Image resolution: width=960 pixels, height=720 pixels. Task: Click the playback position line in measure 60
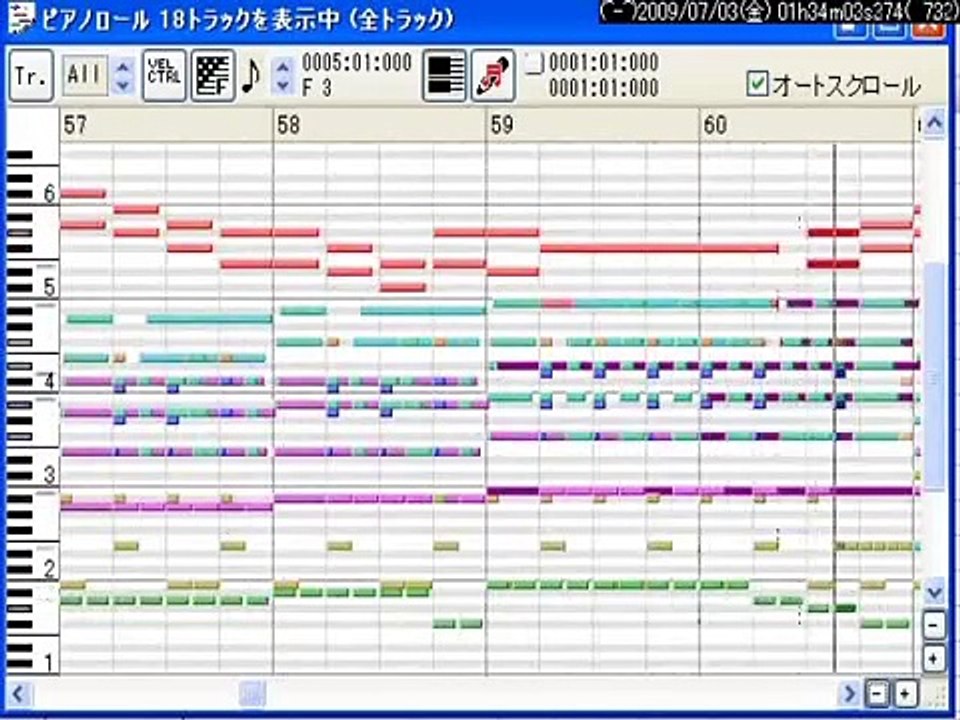pos(834,409)
